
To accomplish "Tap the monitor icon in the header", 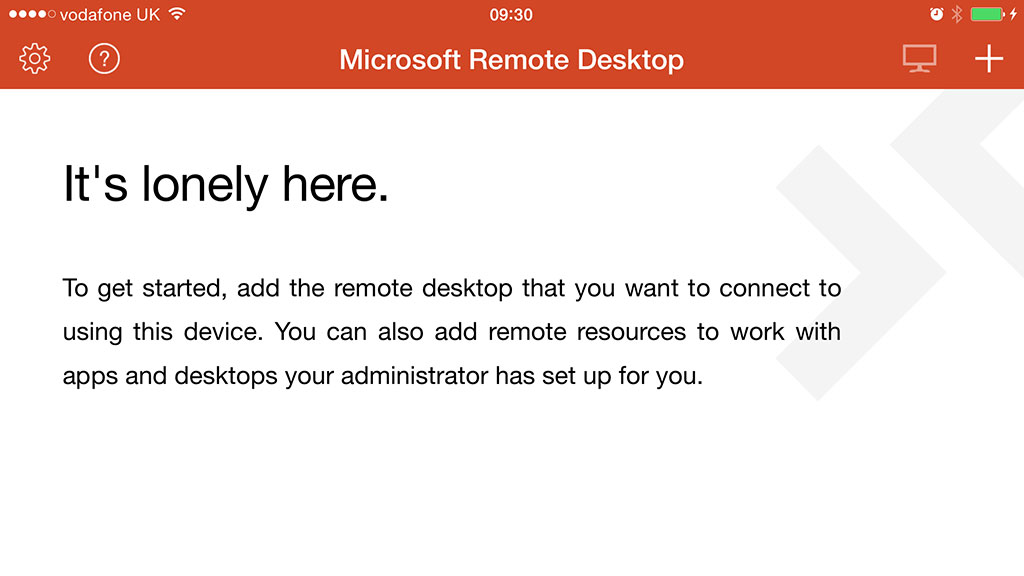I will (919, 59).
